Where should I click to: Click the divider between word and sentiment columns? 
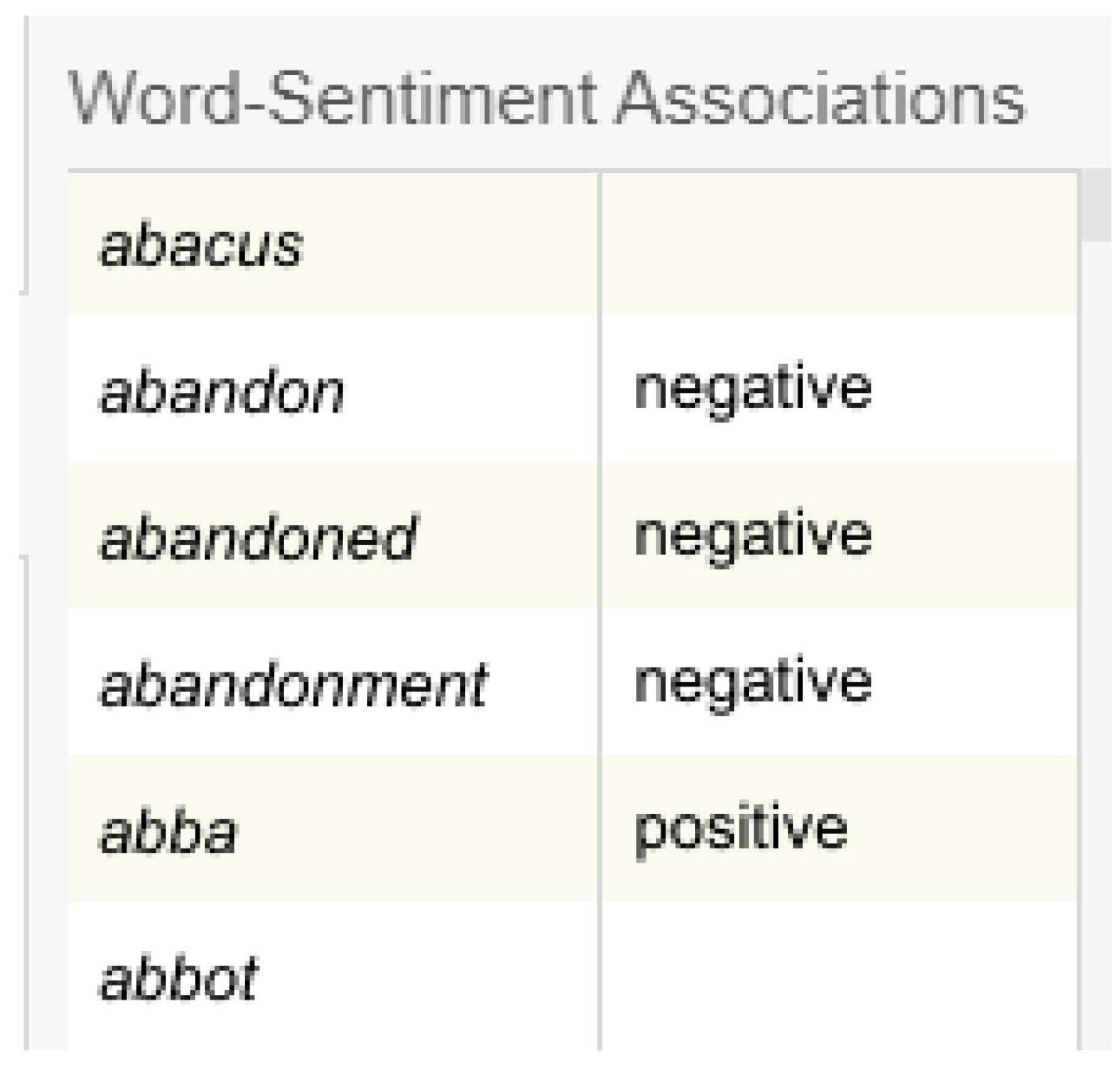coord(600,611)
